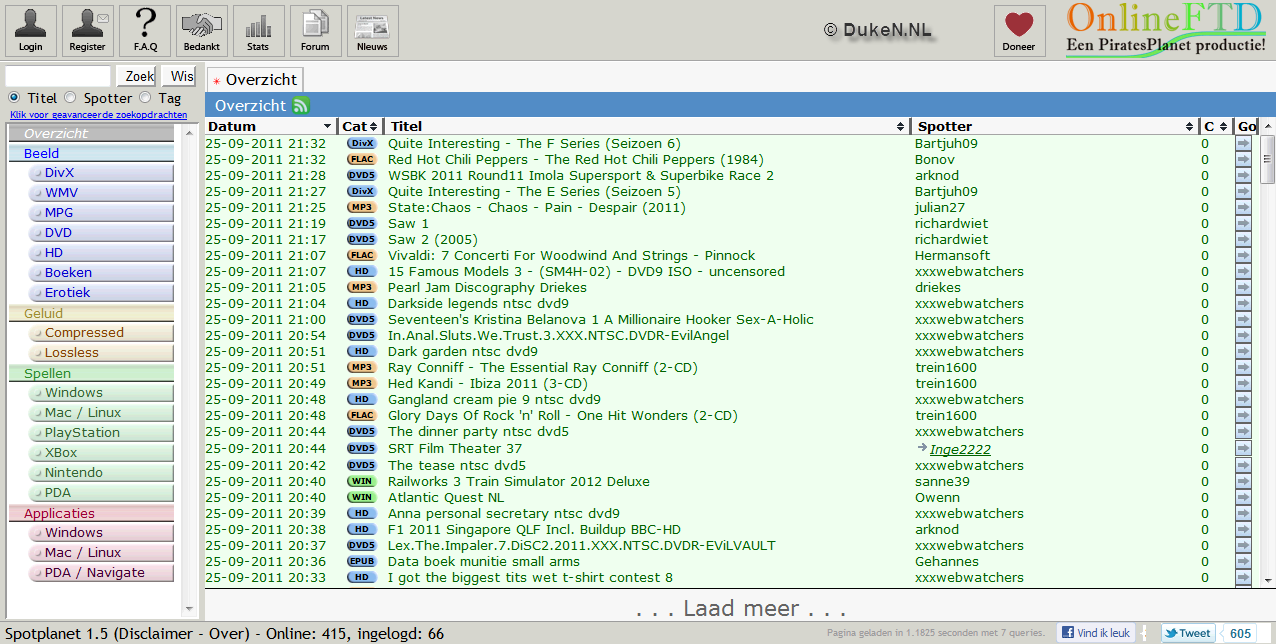
Task: Open spotter link Inge2222
Action: [960, 449]
